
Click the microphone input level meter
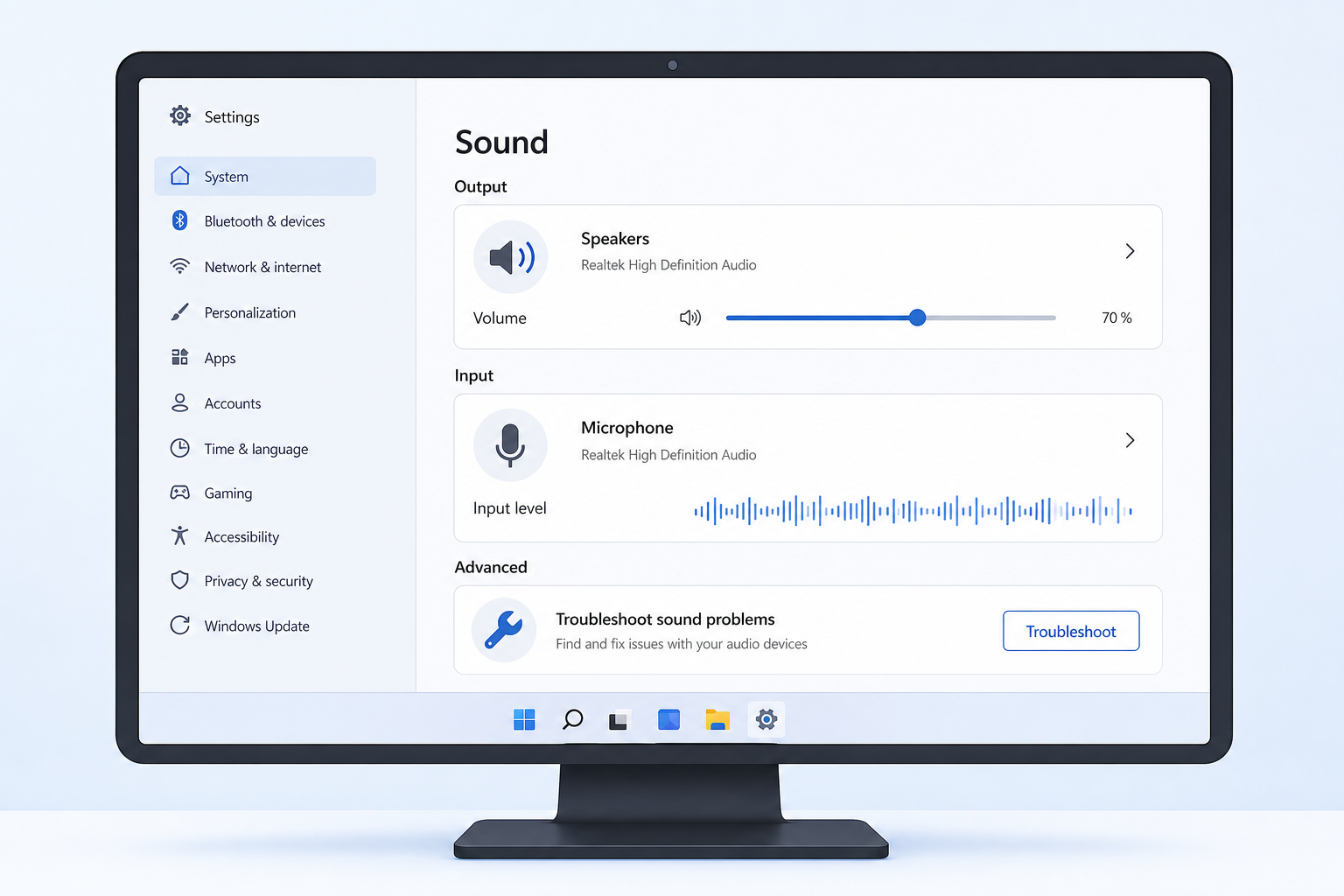click(x=913, y=509)
